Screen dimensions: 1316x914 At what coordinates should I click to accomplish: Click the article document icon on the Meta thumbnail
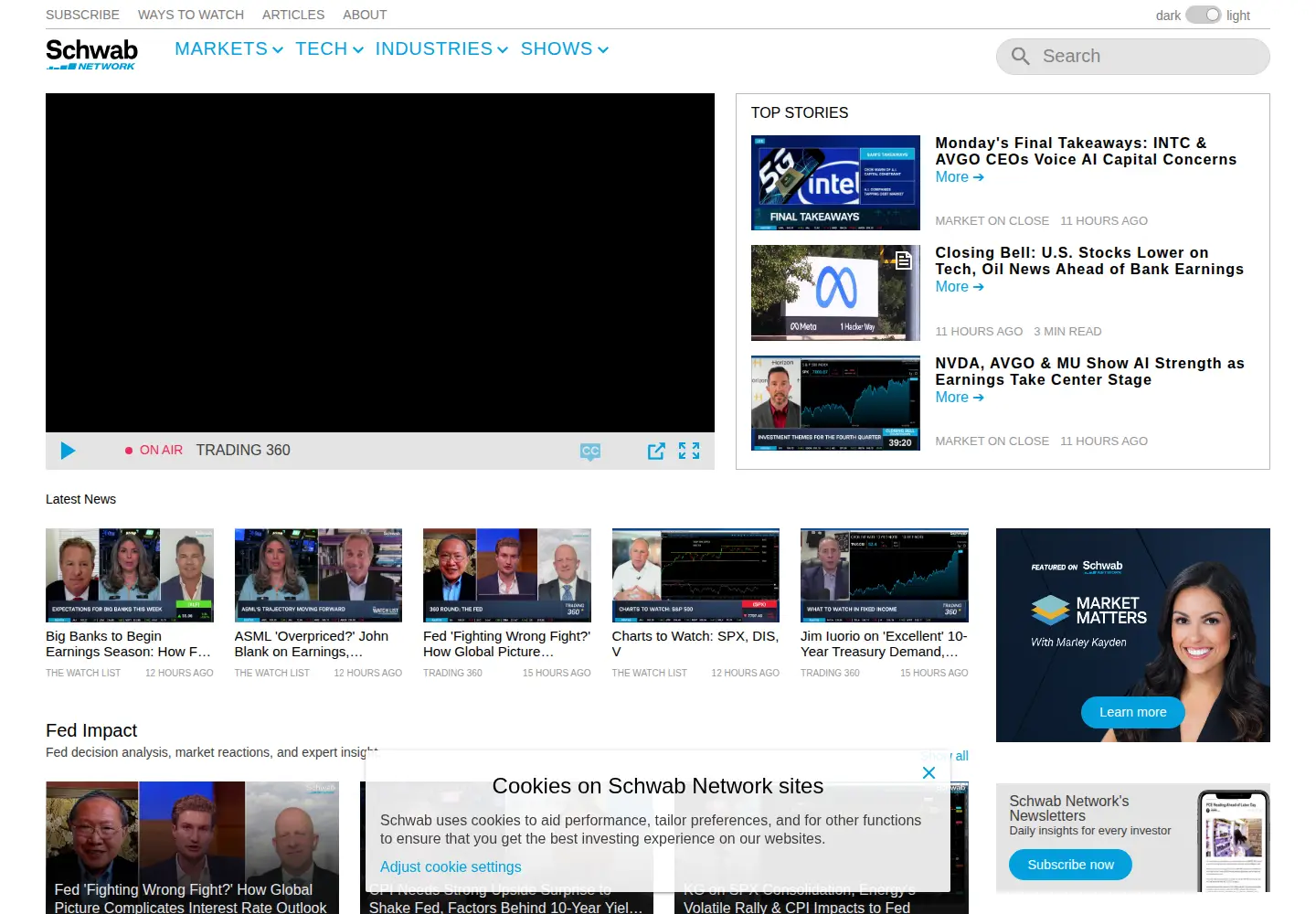coord(903,260)
